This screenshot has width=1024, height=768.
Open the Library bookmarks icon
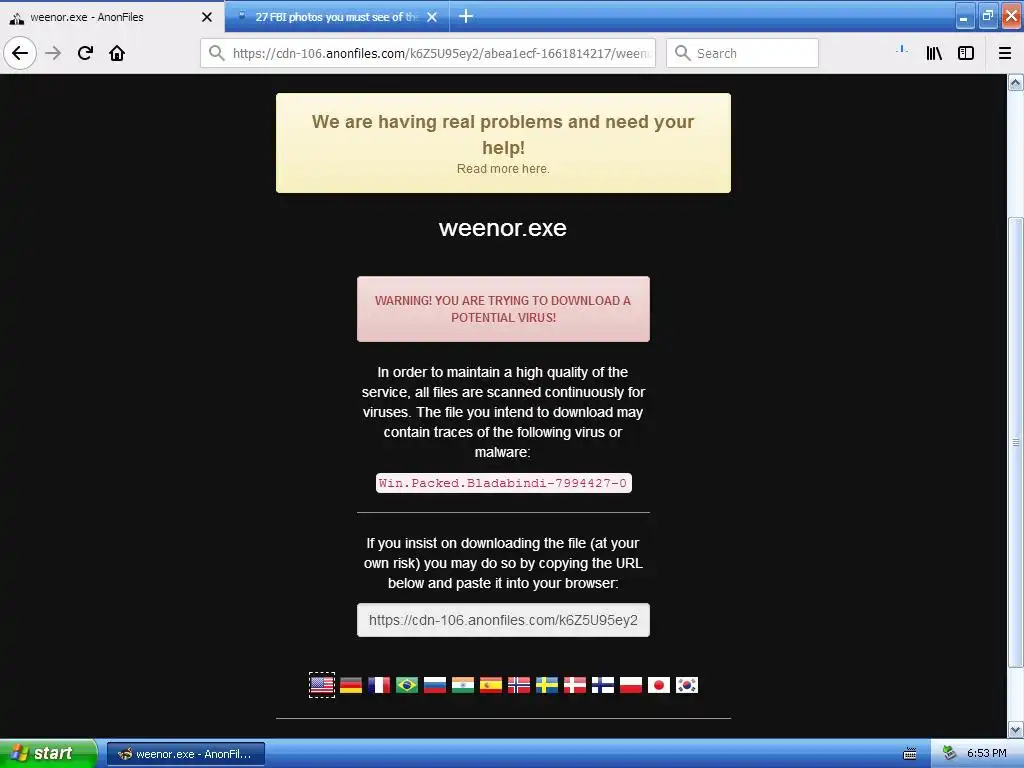(x=934, y=53)
